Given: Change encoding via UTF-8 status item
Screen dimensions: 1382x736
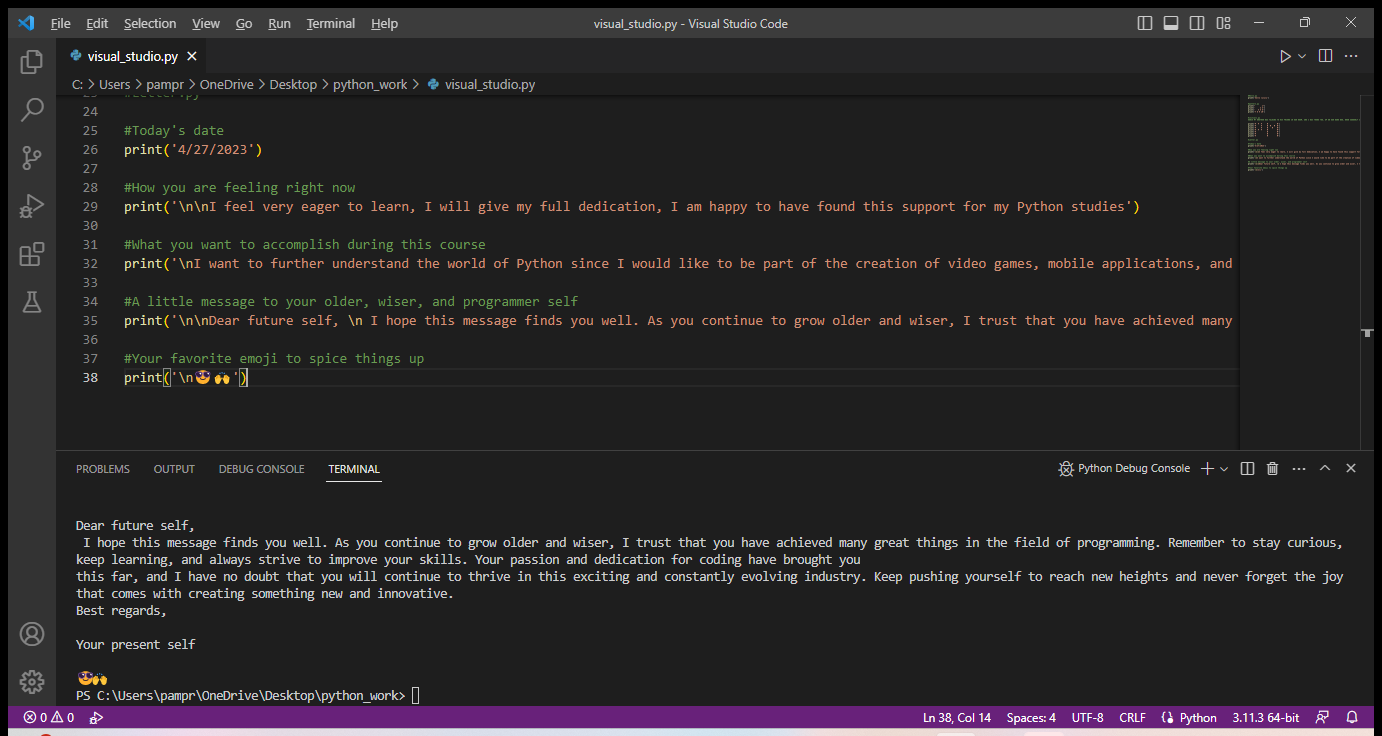Looking at the screenshot, I should (1088, 717).
